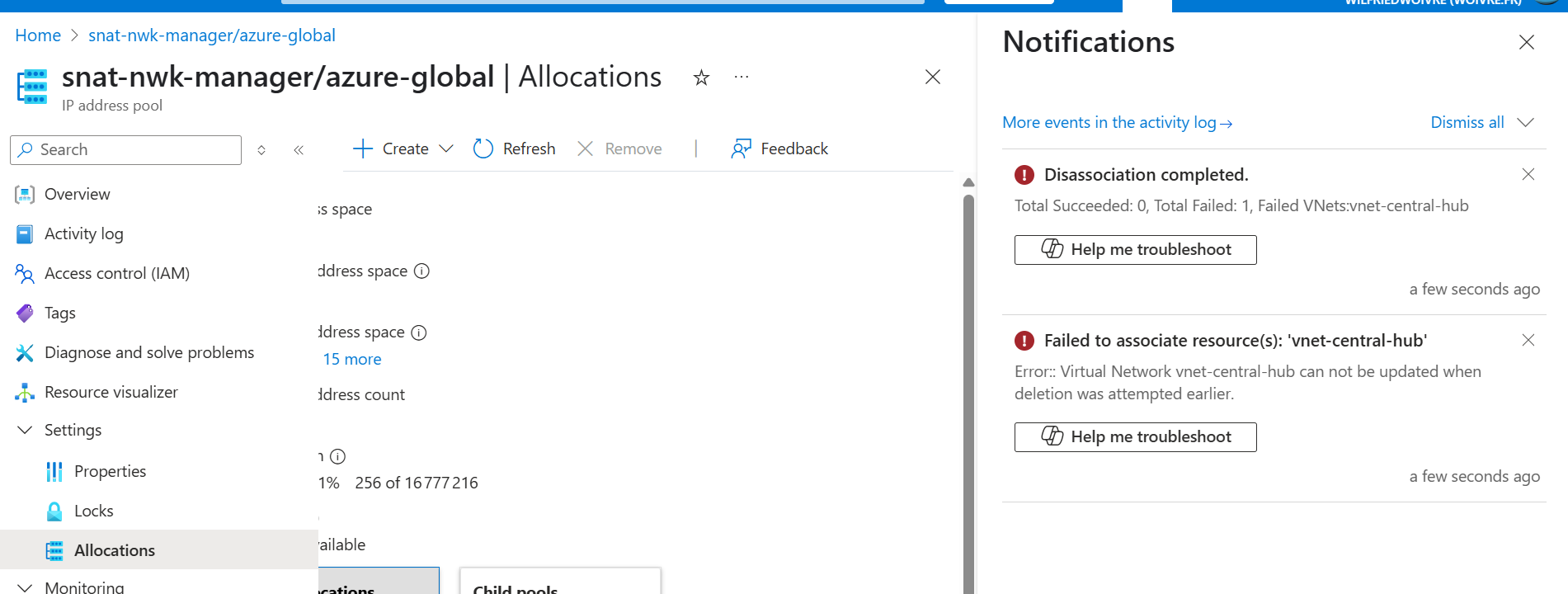Image resolution: width=1568 pixels, height=594 pixels.
Task: Click the scrollbar up arrow
Action: (969, 182)
